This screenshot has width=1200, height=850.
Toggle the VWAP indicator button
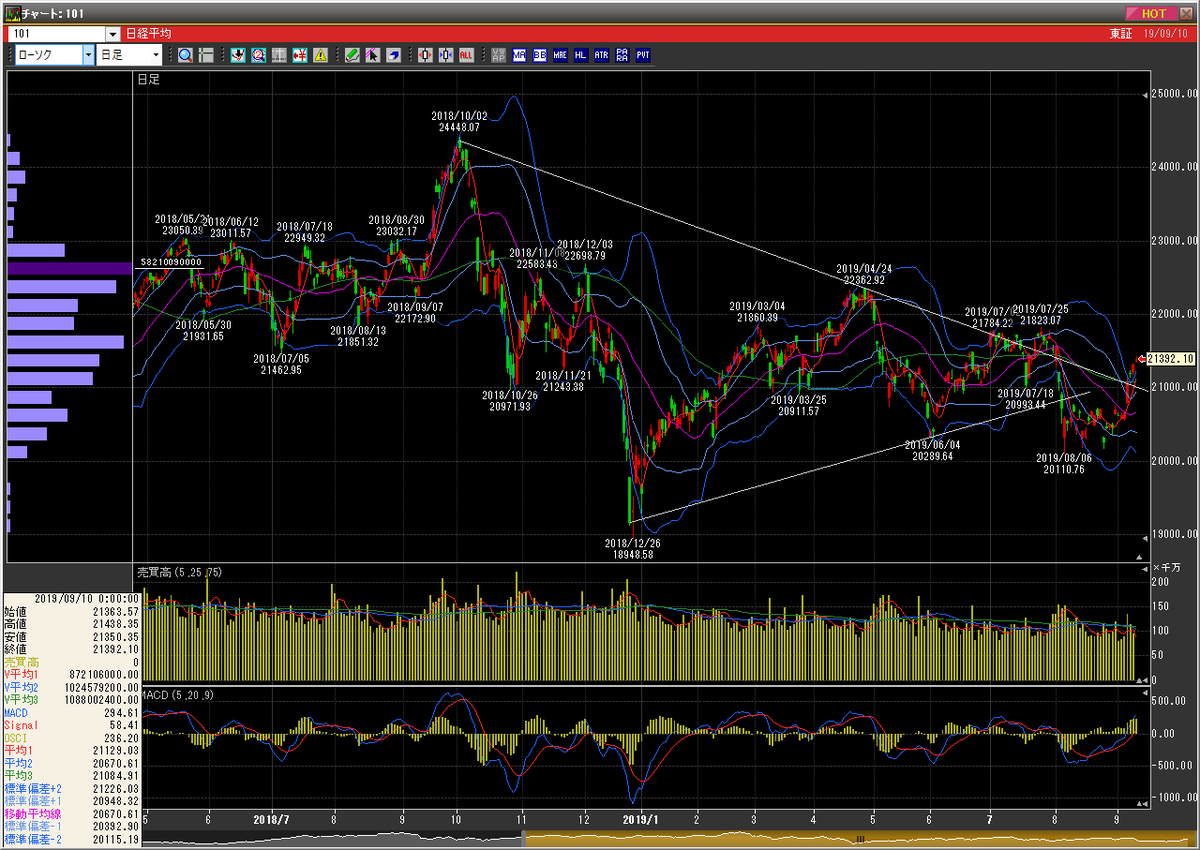click(x=498, y=55)
